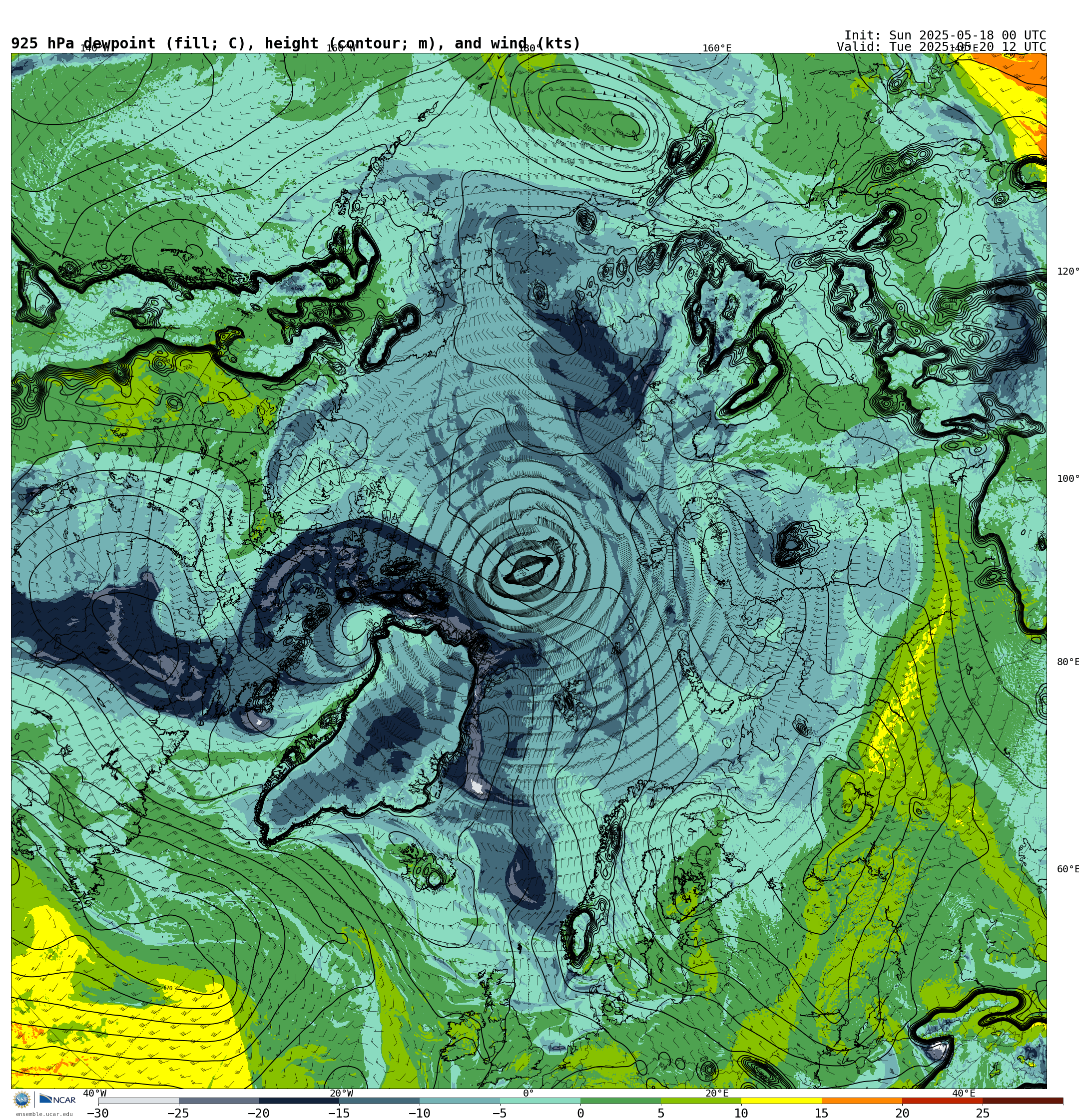Click the 180° longitude label at top
This screenshot has height=1120, width=1079.
(529, 48)
